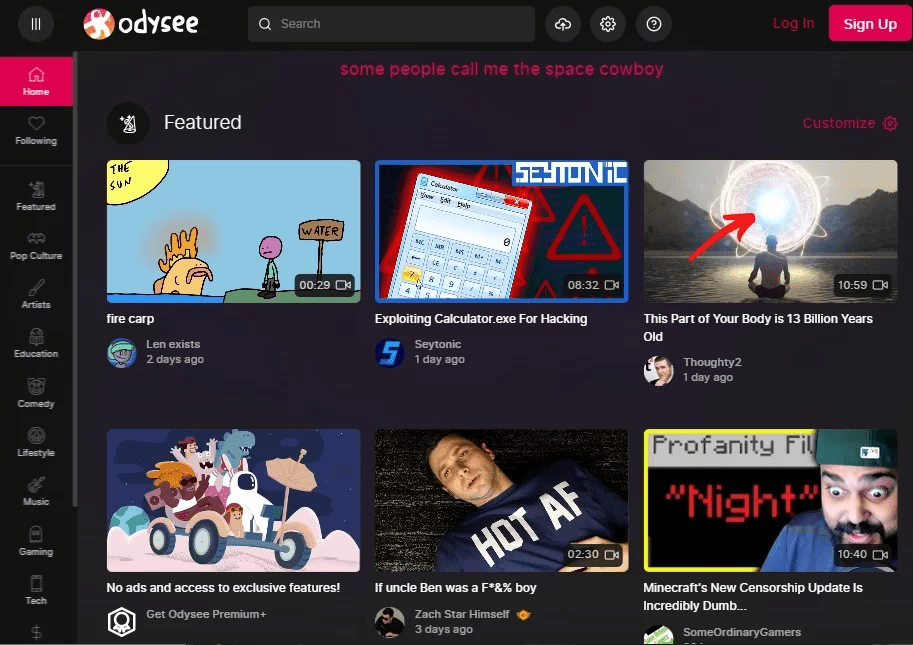The width and height of the screenshot is (913, 645).
Task: Click the Seytonic channel name
Action: pos(438,344)
